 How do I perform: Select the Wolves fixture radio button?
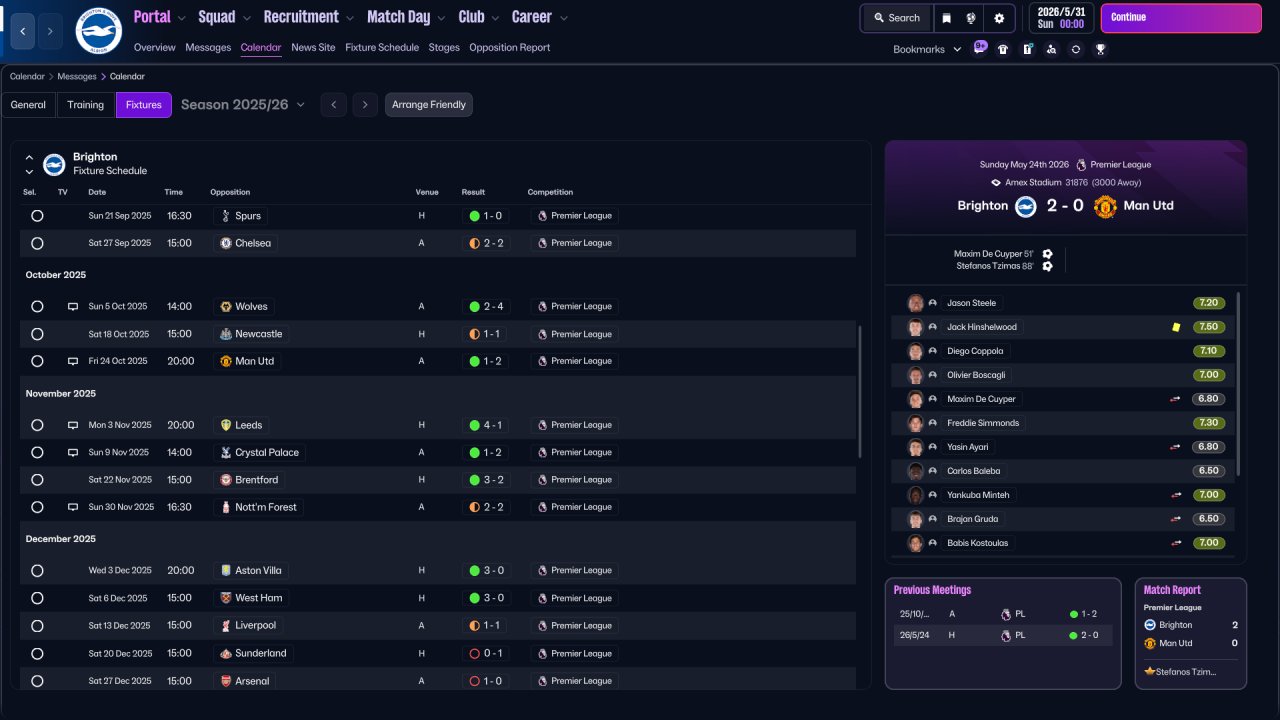point(37,307)
